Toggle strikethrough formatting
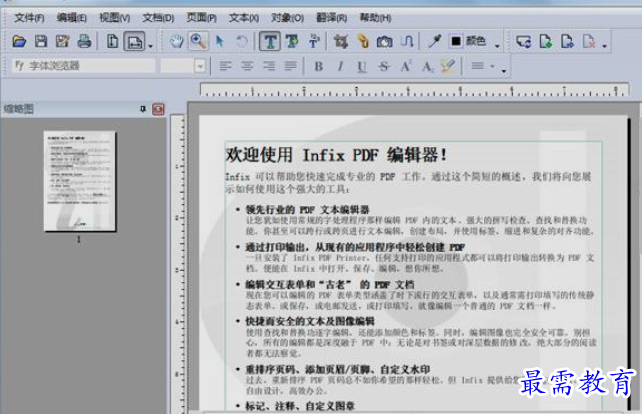This screenshot has width=642, height=414. coord(384,66)
